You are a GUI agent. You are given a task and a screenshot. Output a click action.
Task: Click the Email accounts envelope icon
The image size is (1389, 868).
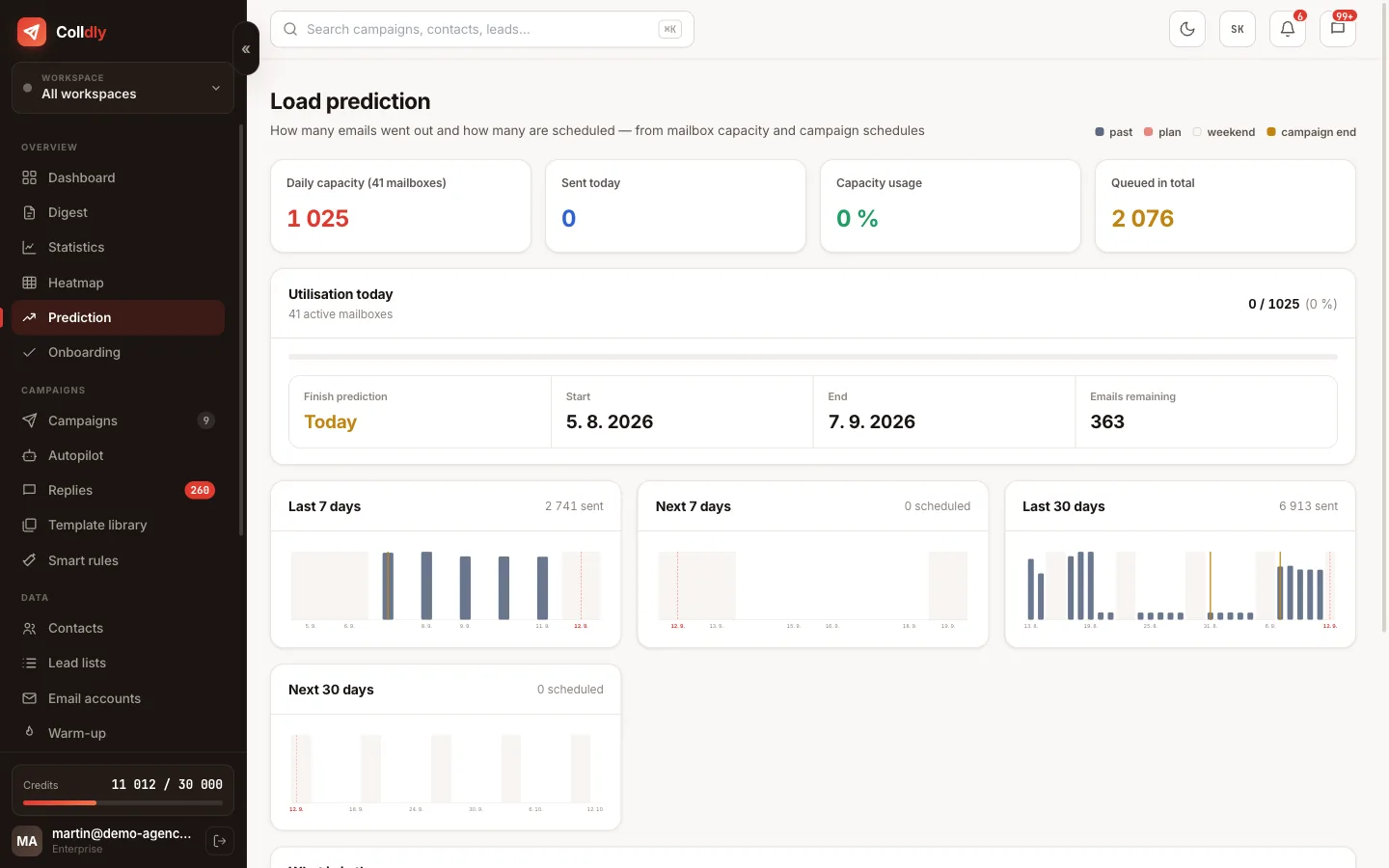29,698
